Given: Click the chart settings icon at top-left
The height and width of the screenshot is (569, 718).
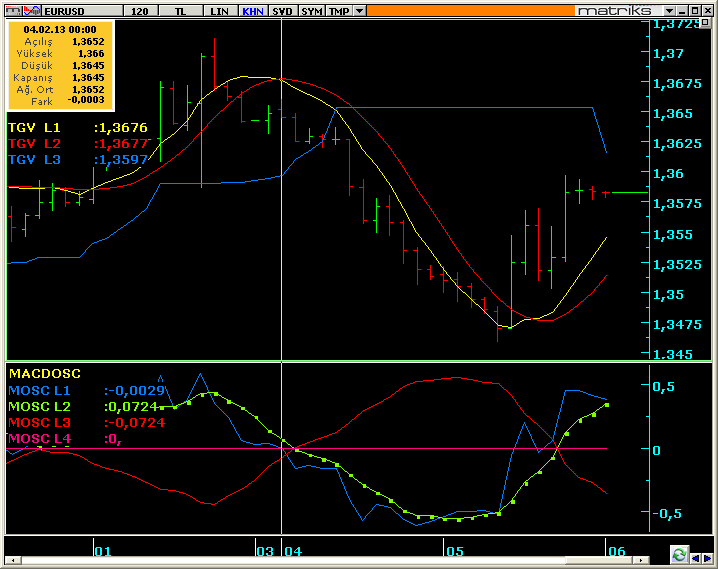Looking at the screenshot, I should click(x=13, y=11).
